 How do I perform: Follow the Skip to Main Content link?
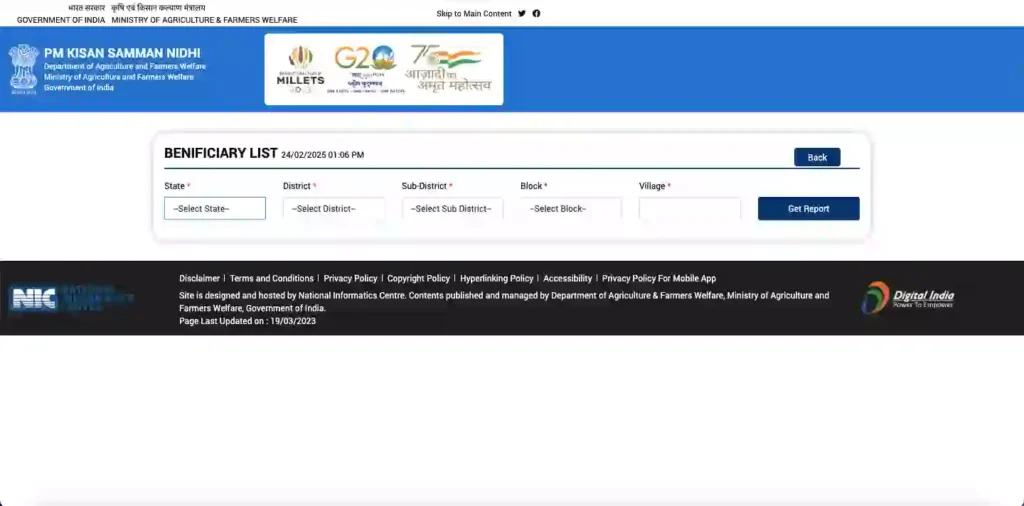tap(474, 14)
